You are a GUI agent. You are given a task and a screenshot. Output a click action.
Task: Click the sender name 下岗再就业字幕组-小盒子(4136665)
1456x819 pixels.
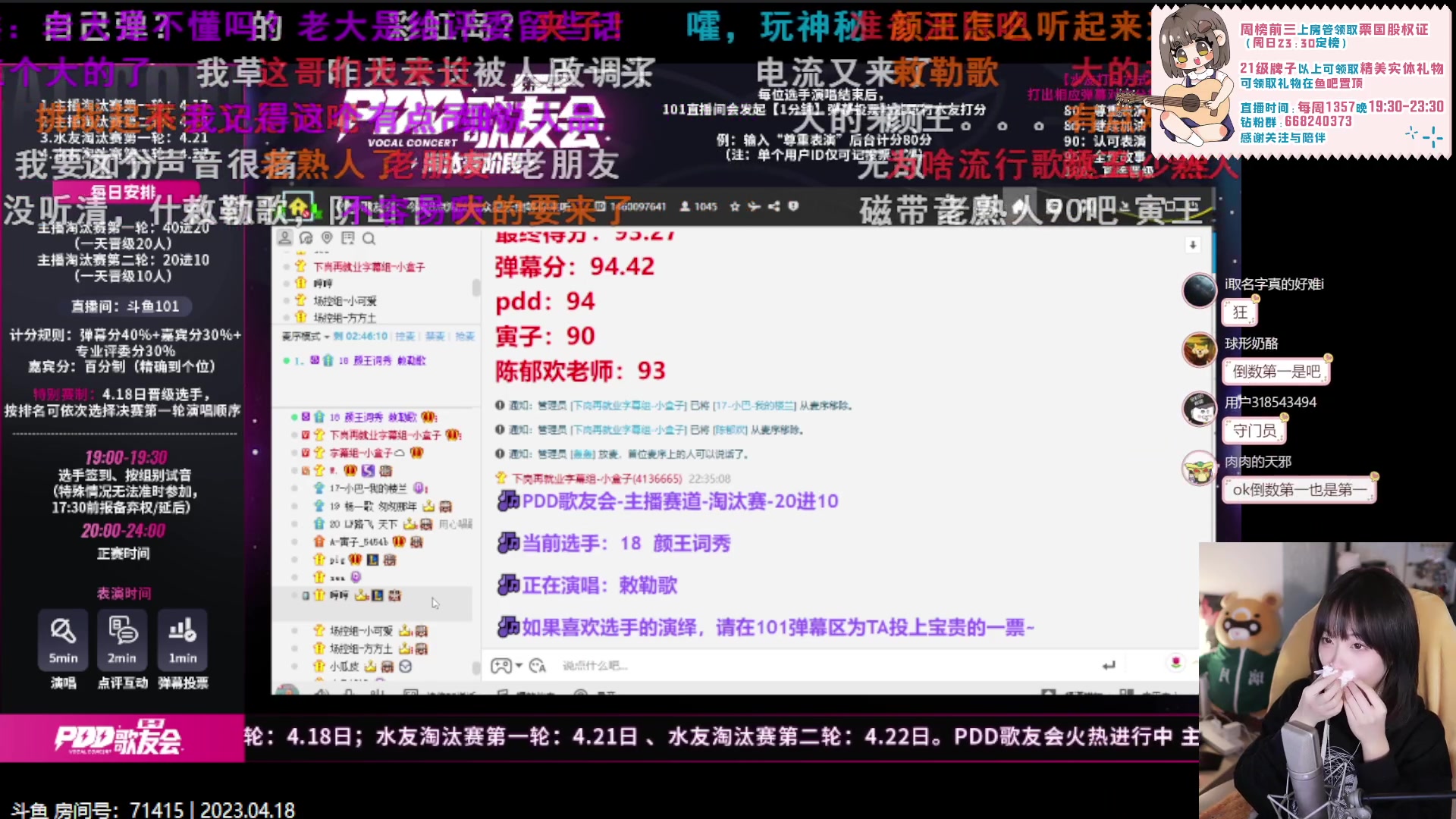pyautogui.click(x=596, y=479)
